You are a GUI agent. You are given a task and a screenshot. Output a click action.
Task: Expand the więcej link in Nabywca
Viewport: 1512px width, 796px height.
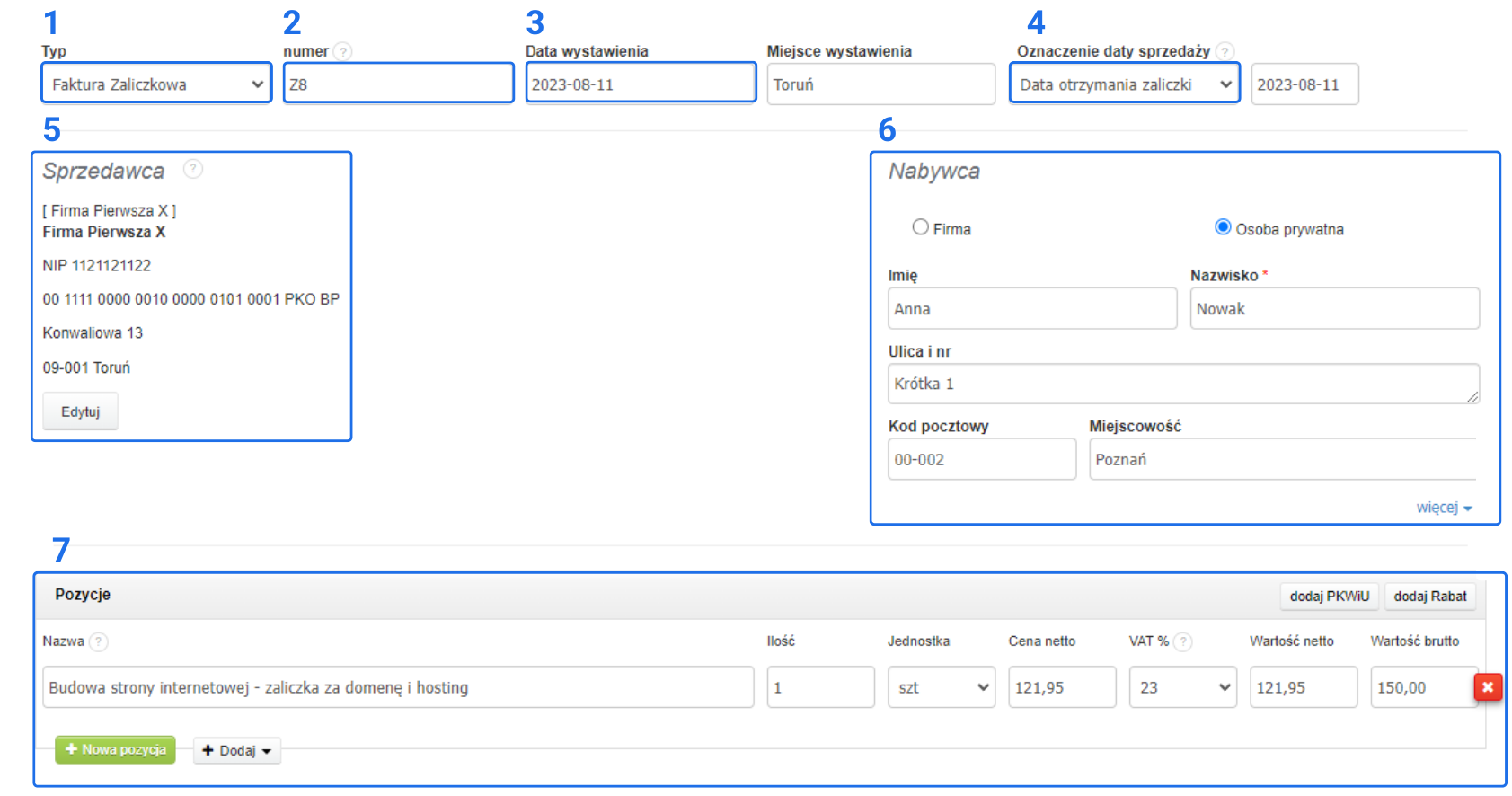point(1443,508)
